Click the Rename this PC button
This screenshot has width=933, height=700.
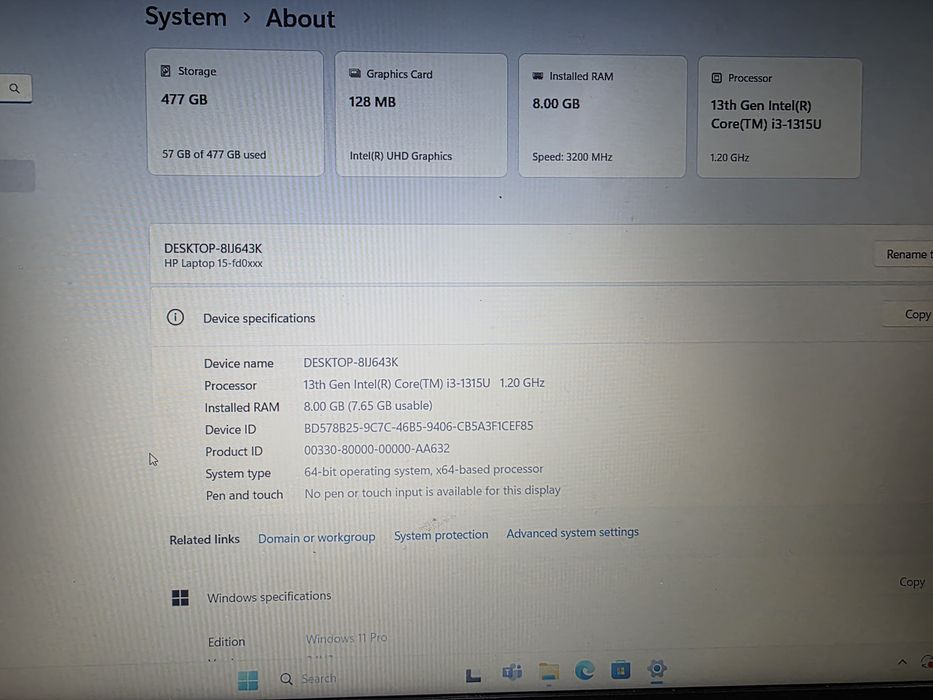[x=904, y=254]
